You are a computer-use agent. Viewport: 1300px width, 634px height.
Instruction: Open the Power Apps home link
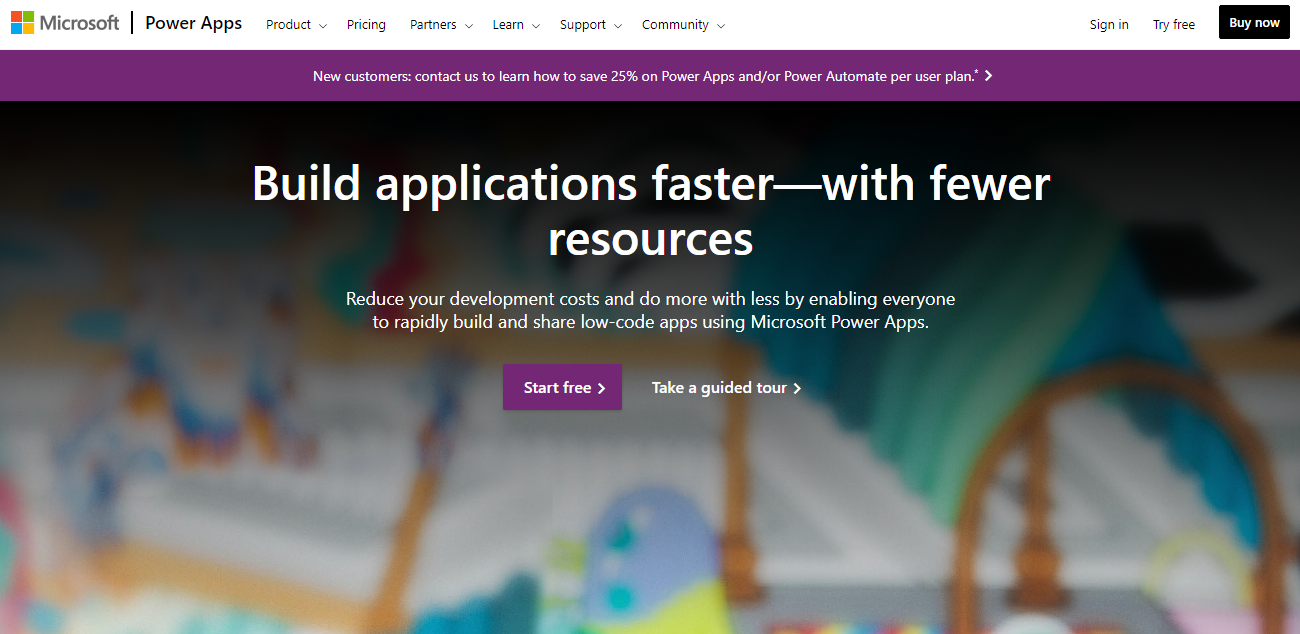click(194, 24)
